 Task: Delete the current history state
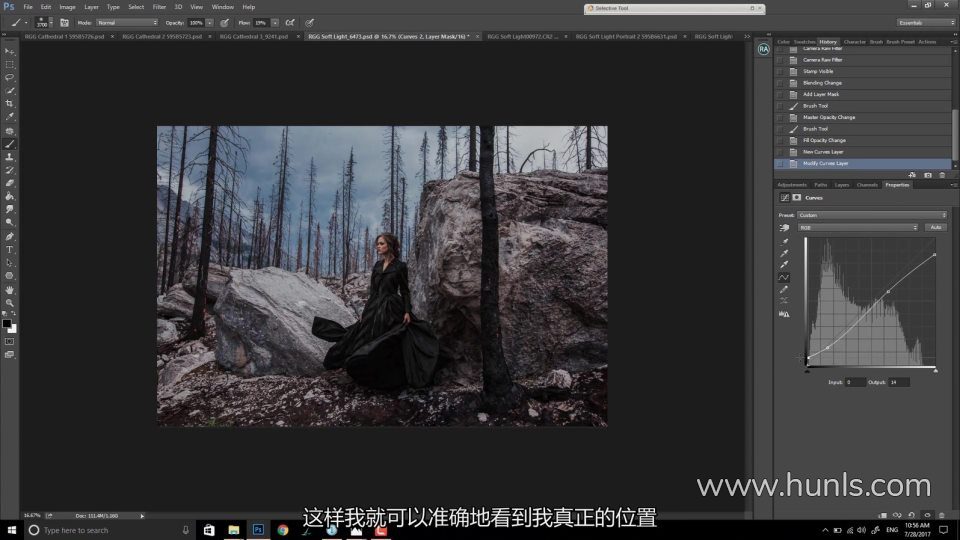tap(942, 175)
